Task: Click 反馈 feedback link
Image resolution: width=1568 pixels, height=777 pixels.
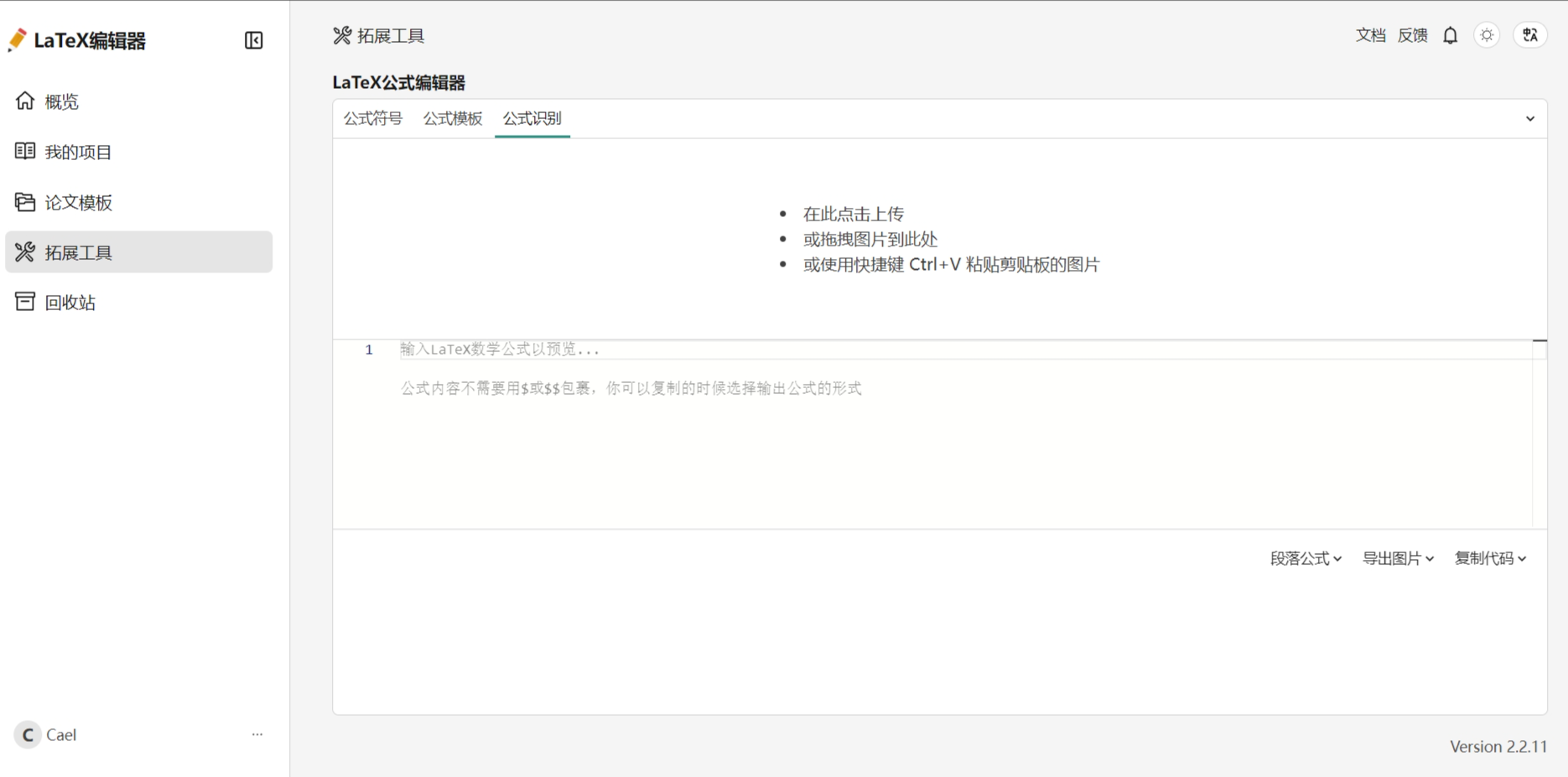Action: click(1412, 35)
